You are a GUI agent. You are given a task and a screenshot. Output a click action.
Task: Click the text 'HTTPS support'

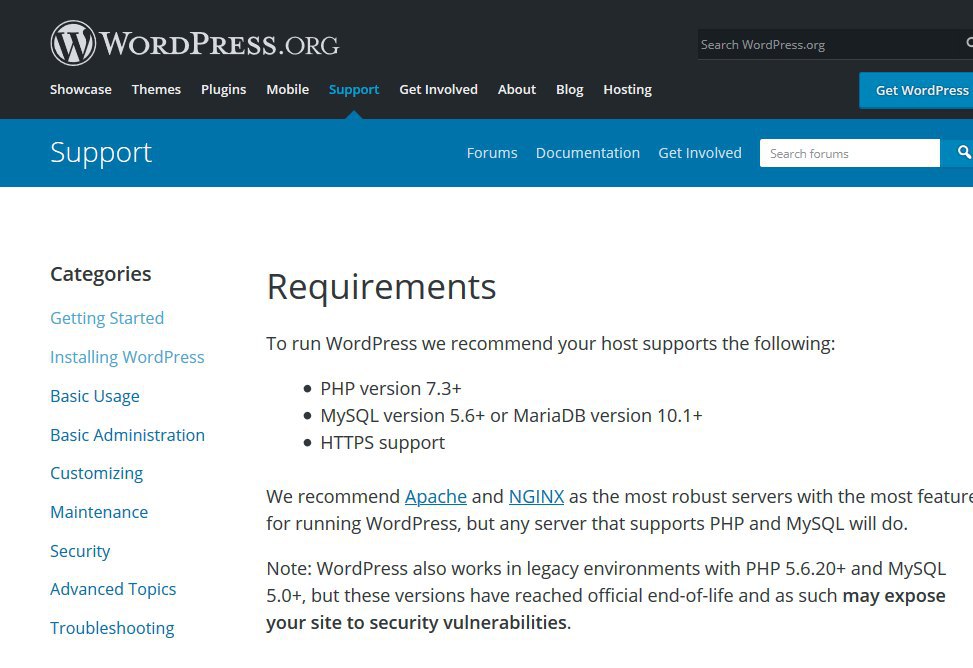click(x=382, y=443)
